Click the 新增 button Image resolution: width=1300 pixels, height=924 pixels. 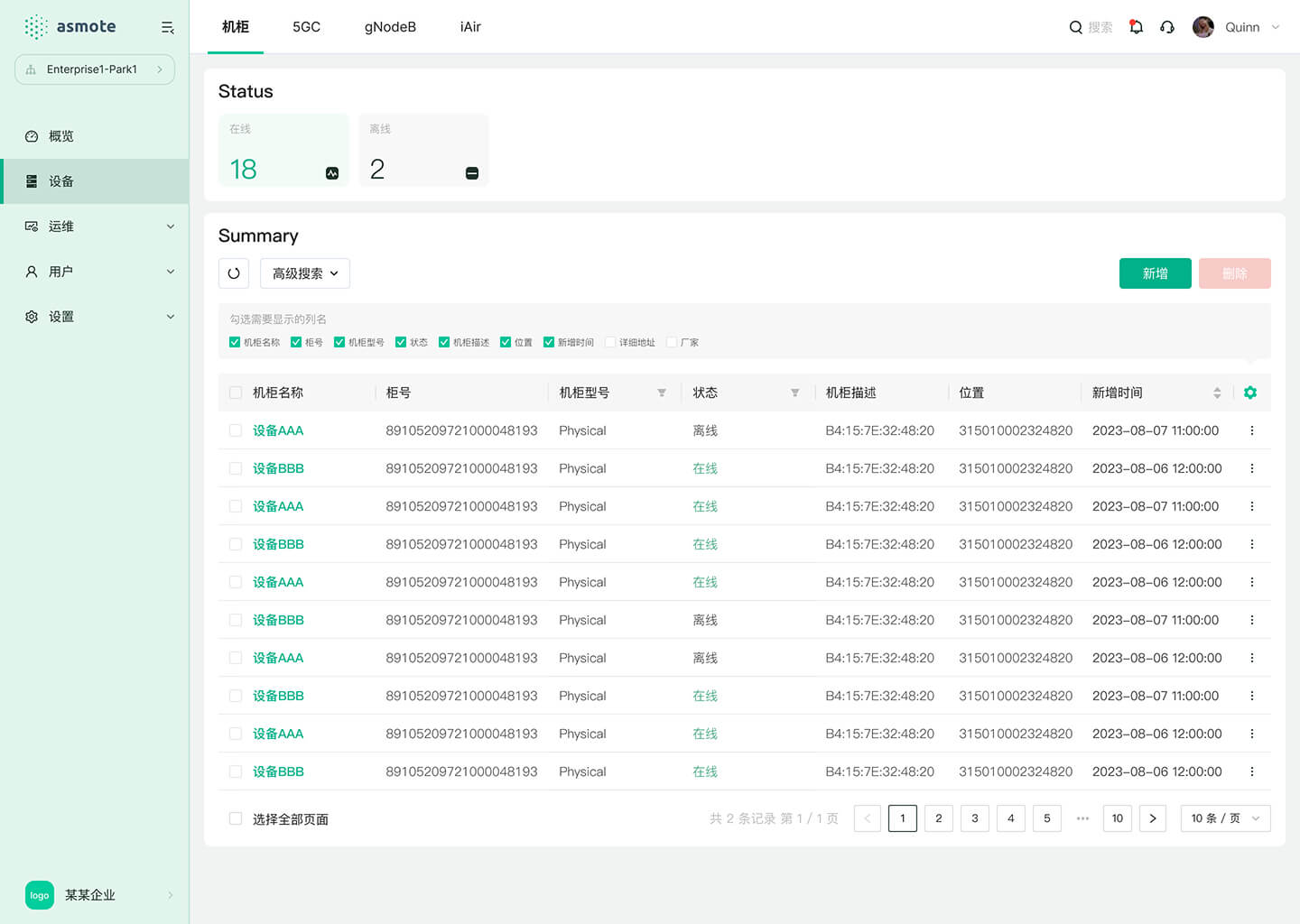click(1155, 273)
